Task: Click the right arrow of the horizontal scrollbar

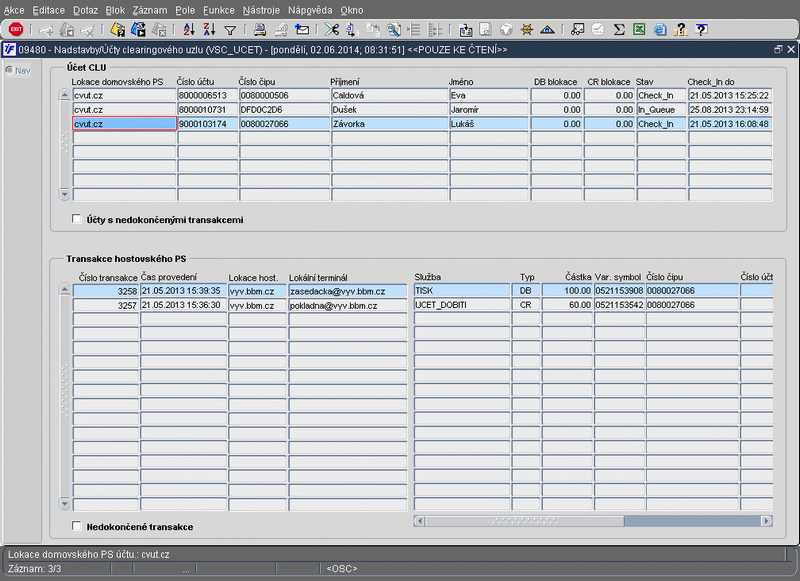Action: [766, 521]
